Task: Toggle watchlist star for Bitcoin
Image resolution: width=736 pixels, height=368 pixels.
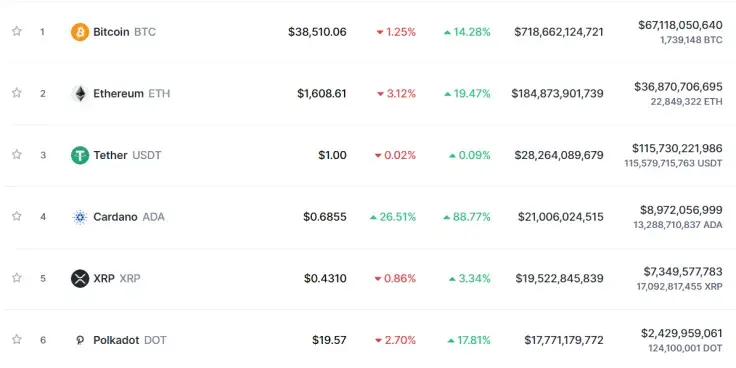Action: [17, 31]
